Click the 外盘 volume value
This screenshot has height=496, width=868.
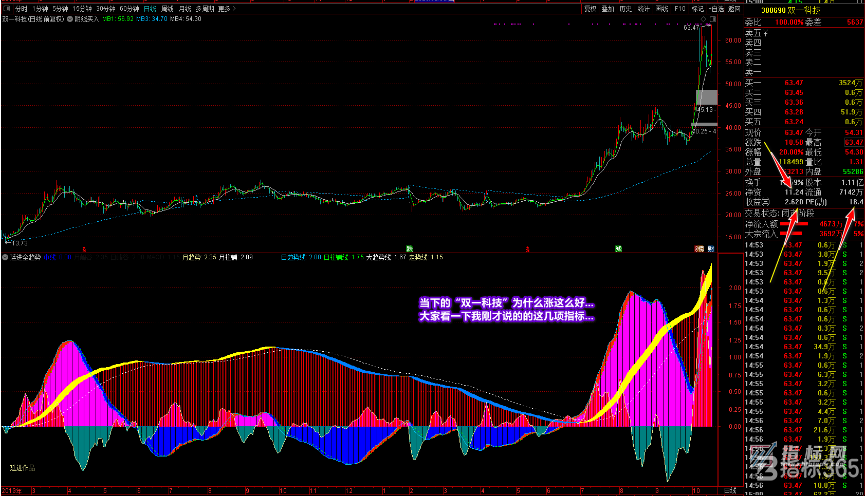click(792, 172)
